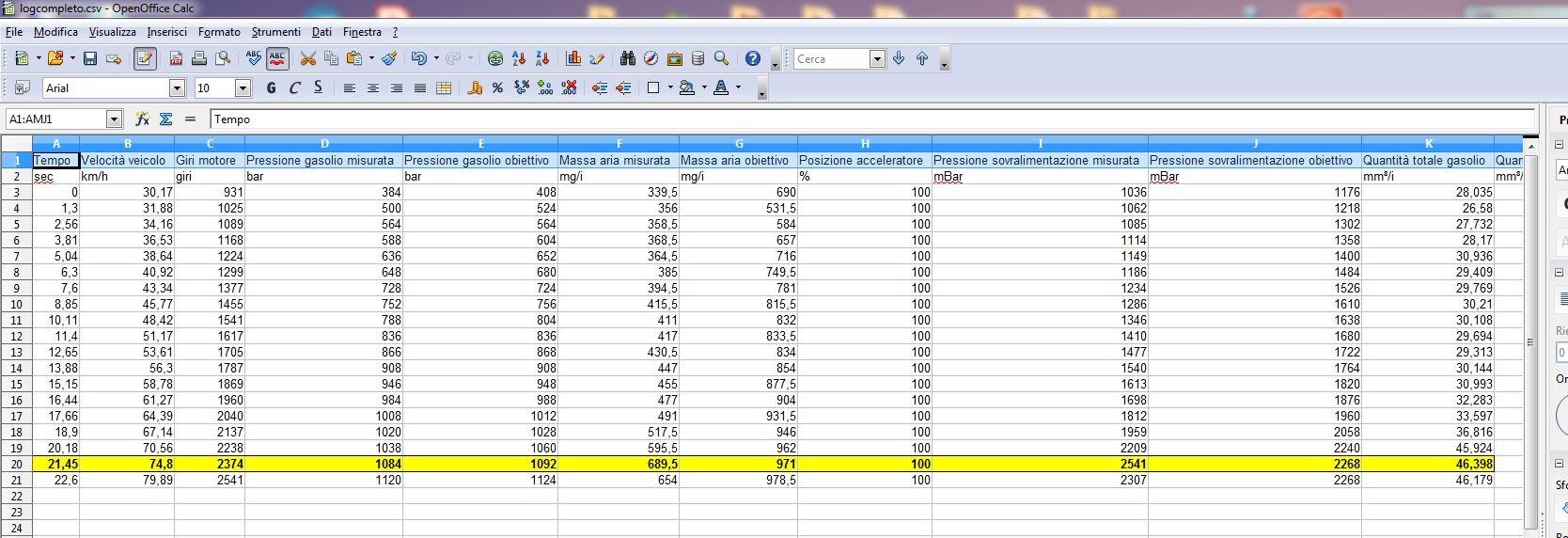Screen dimensions: 1568x538
Task: Open the Background Color dropdown arrow
Action: tap(704, 87)
